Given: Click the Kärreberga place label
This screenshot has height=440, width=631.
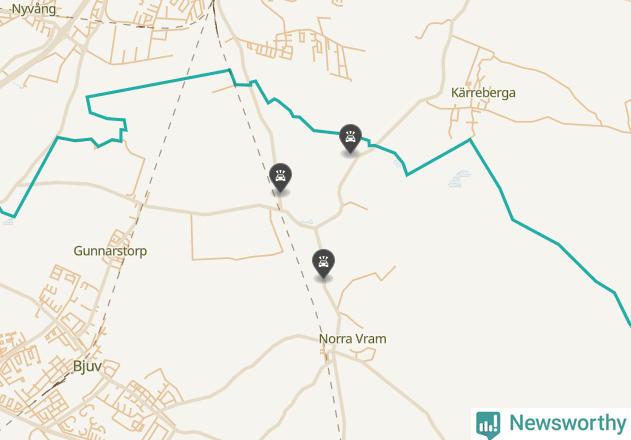Looking at the screenshot, I should tap(483, 93).
